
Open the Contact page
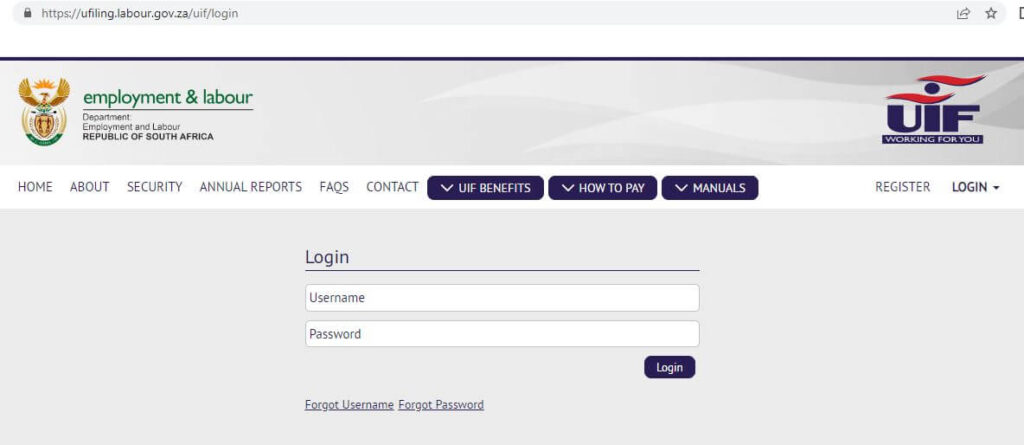[x=392, y=187]
